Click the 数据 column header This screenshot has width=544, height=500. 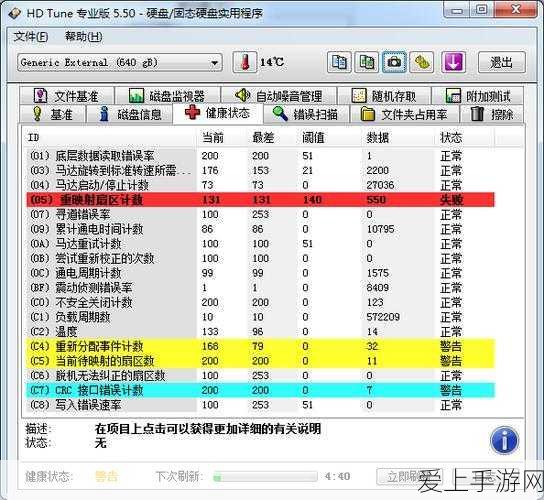[398, 138]
